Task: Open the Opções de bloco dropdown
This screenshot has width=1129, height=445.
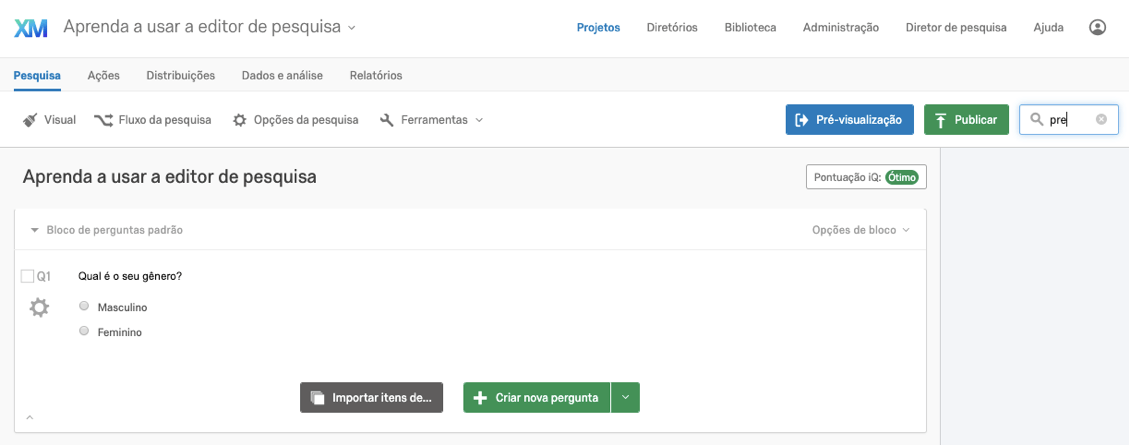Action: pyautogui.click(x=860, y=230)
